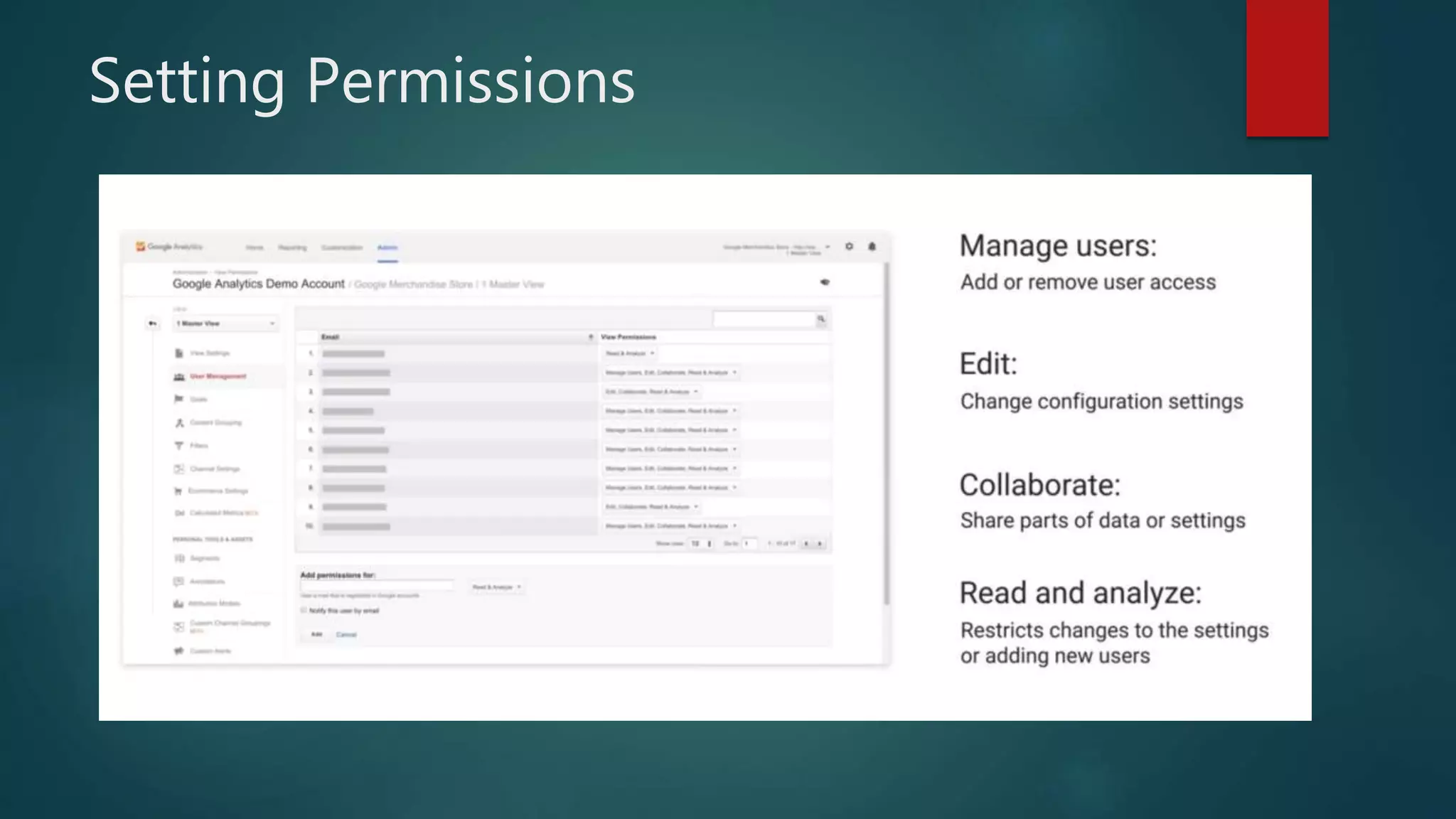Open row 3 Edit, Collaborate permissions dropdown

click(x=651, y=392)
